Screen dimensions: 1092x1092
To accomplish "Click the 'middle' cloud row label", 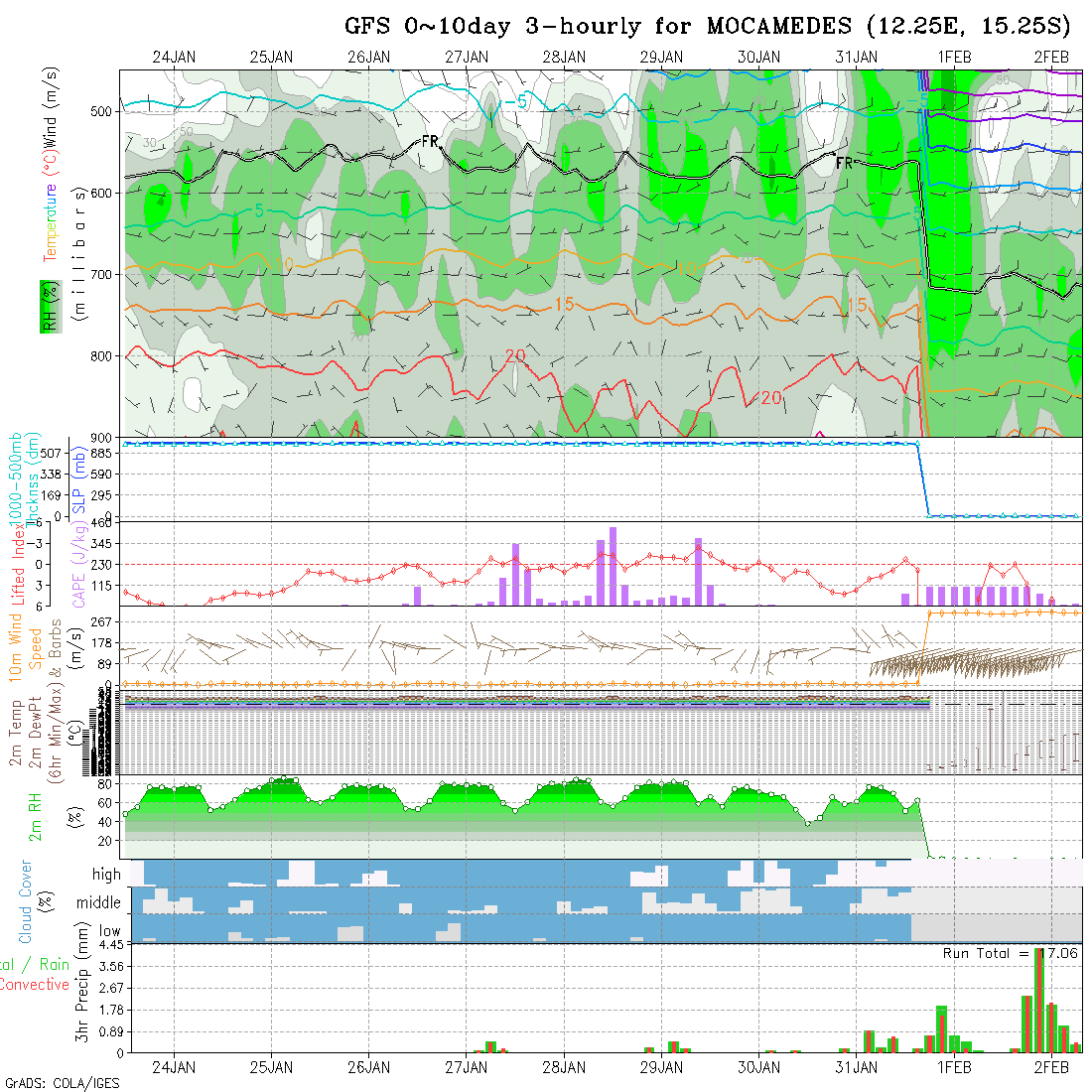I will tap(98, 902).
